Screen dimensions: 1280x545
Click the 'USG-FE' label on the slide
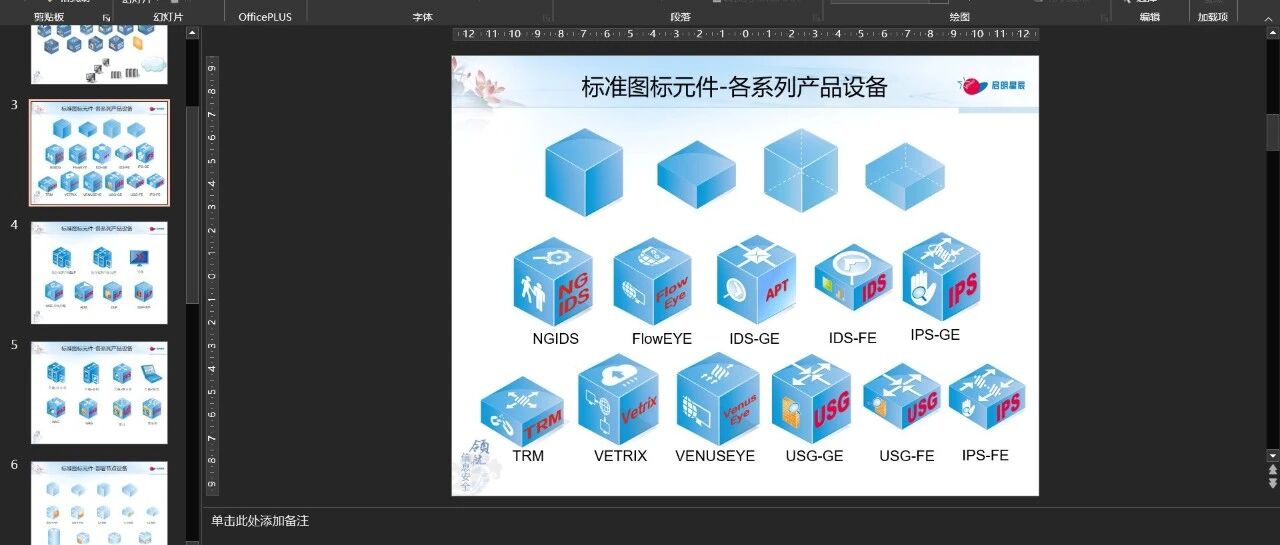pos(907,455)
